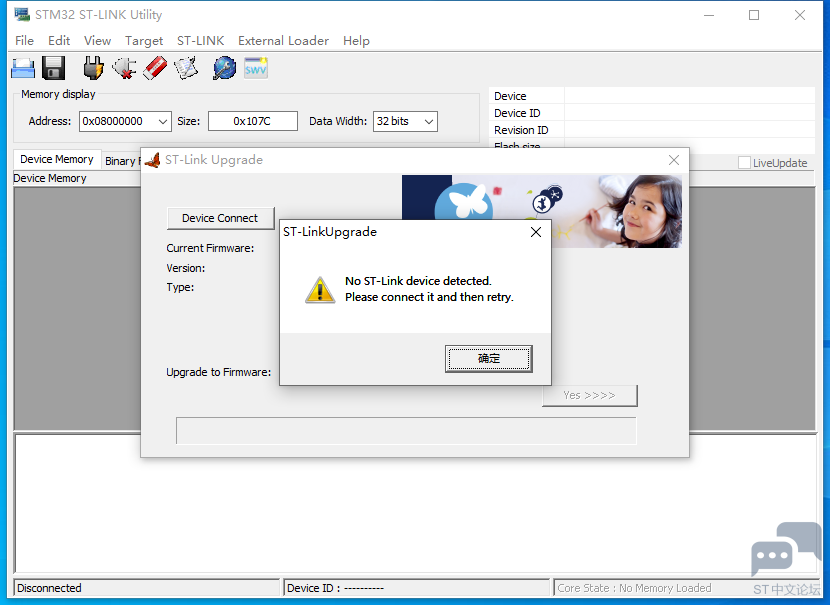Image resolution: width=830 pixels, height=605 pixels.
Task: Click Core State : No Memory Loaded text
Action: pos(634,588)
